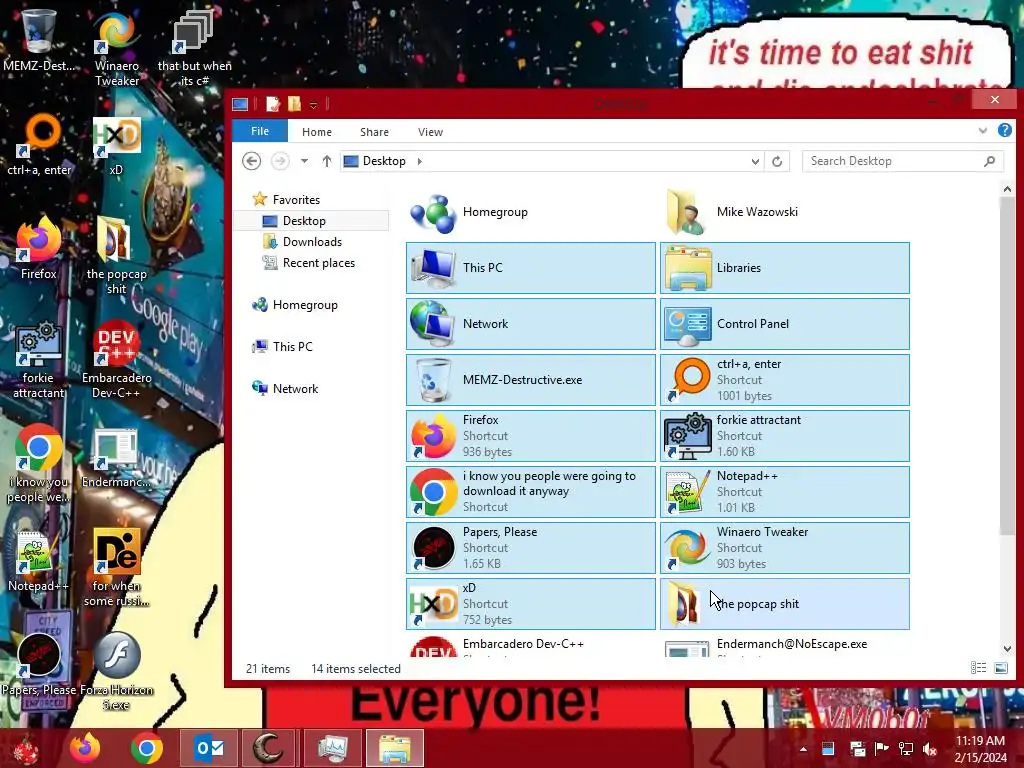
Task: Select the xD shortcut tile
Action: click(x=530, y=604)
